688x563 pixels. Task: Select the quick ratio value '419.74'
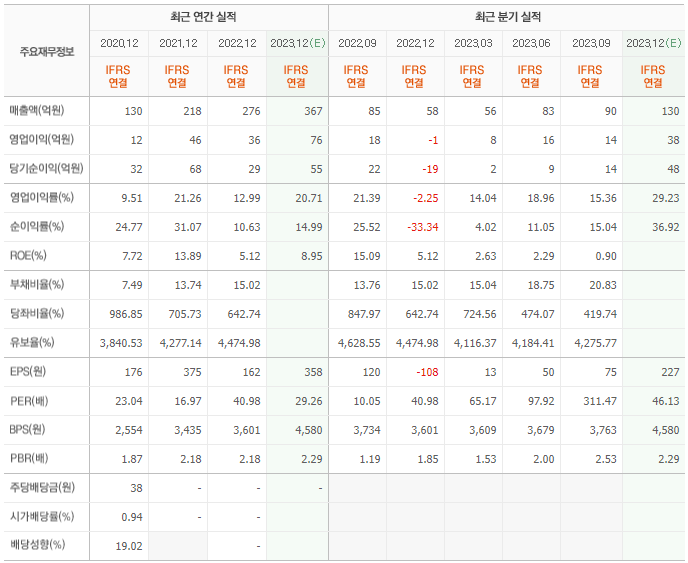tap(600, 315)
